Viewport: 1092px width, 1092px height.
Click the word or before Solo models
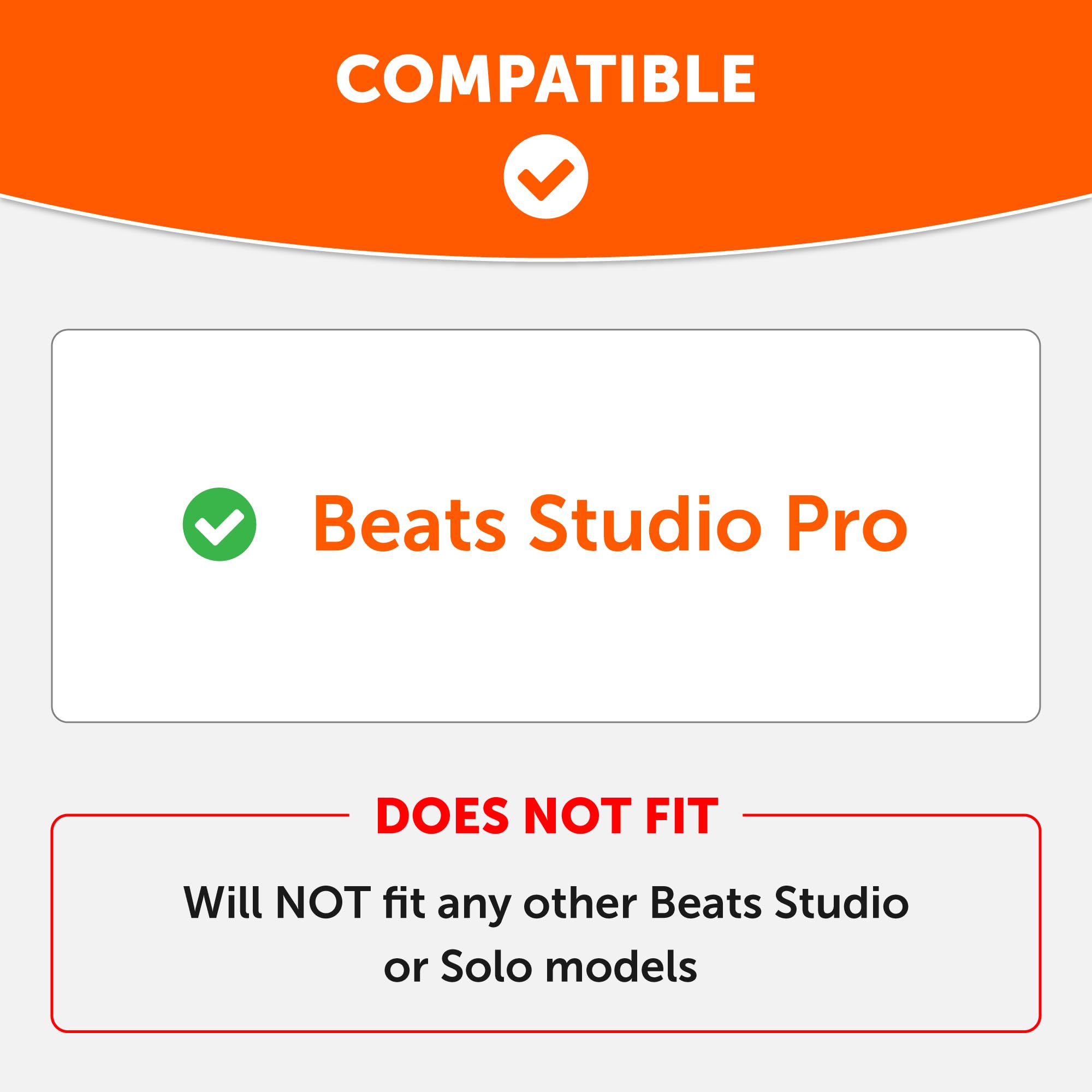point(403,967)
